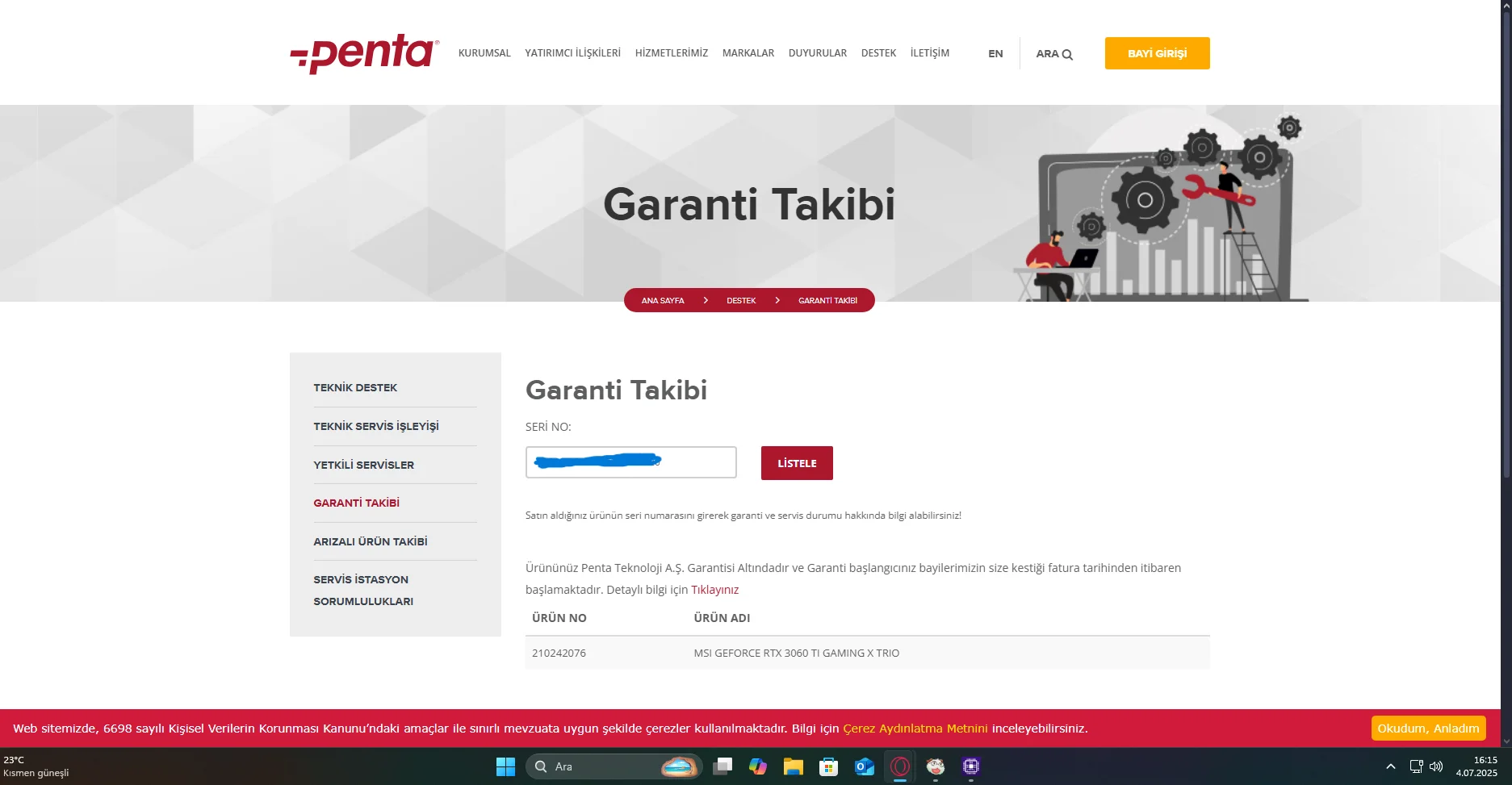Open the İLETİŞİM menu
The width and height of the screenshot is (1512, 785).
click(x=930, y=53)
